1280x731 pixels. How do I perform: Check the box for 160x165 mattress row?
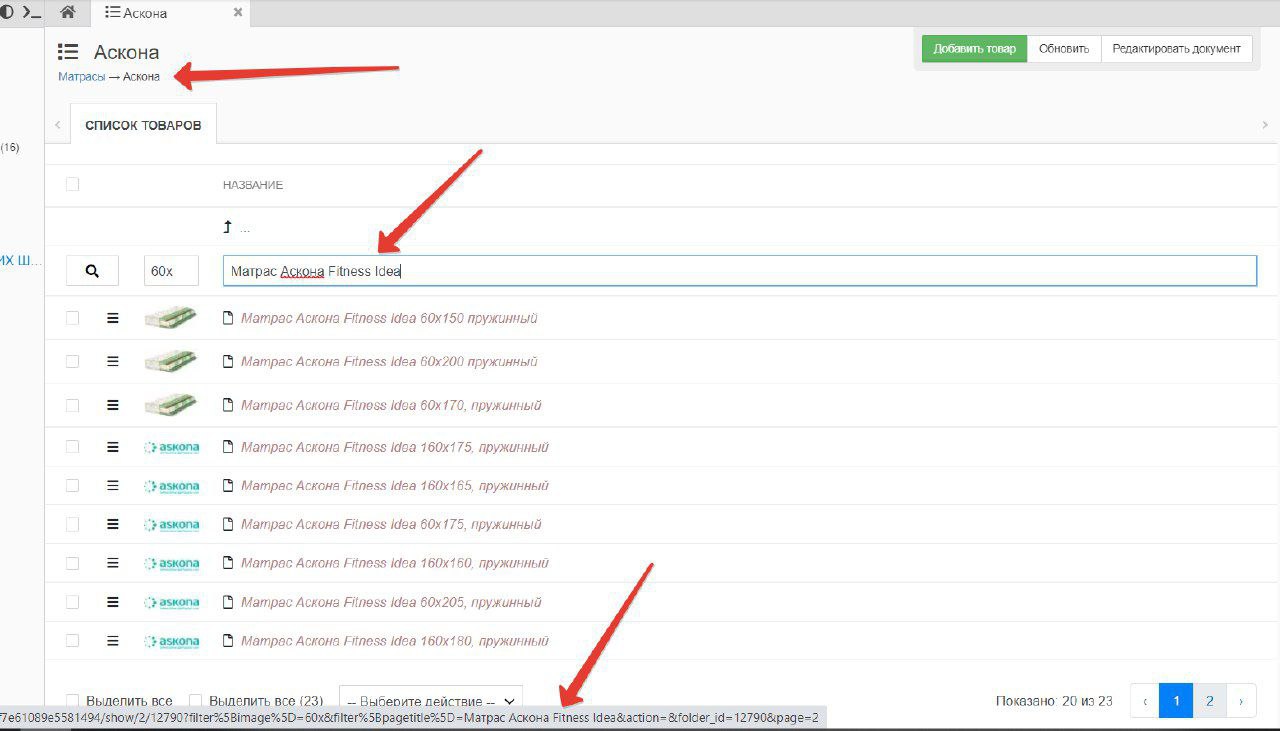[x=72, y=485]
